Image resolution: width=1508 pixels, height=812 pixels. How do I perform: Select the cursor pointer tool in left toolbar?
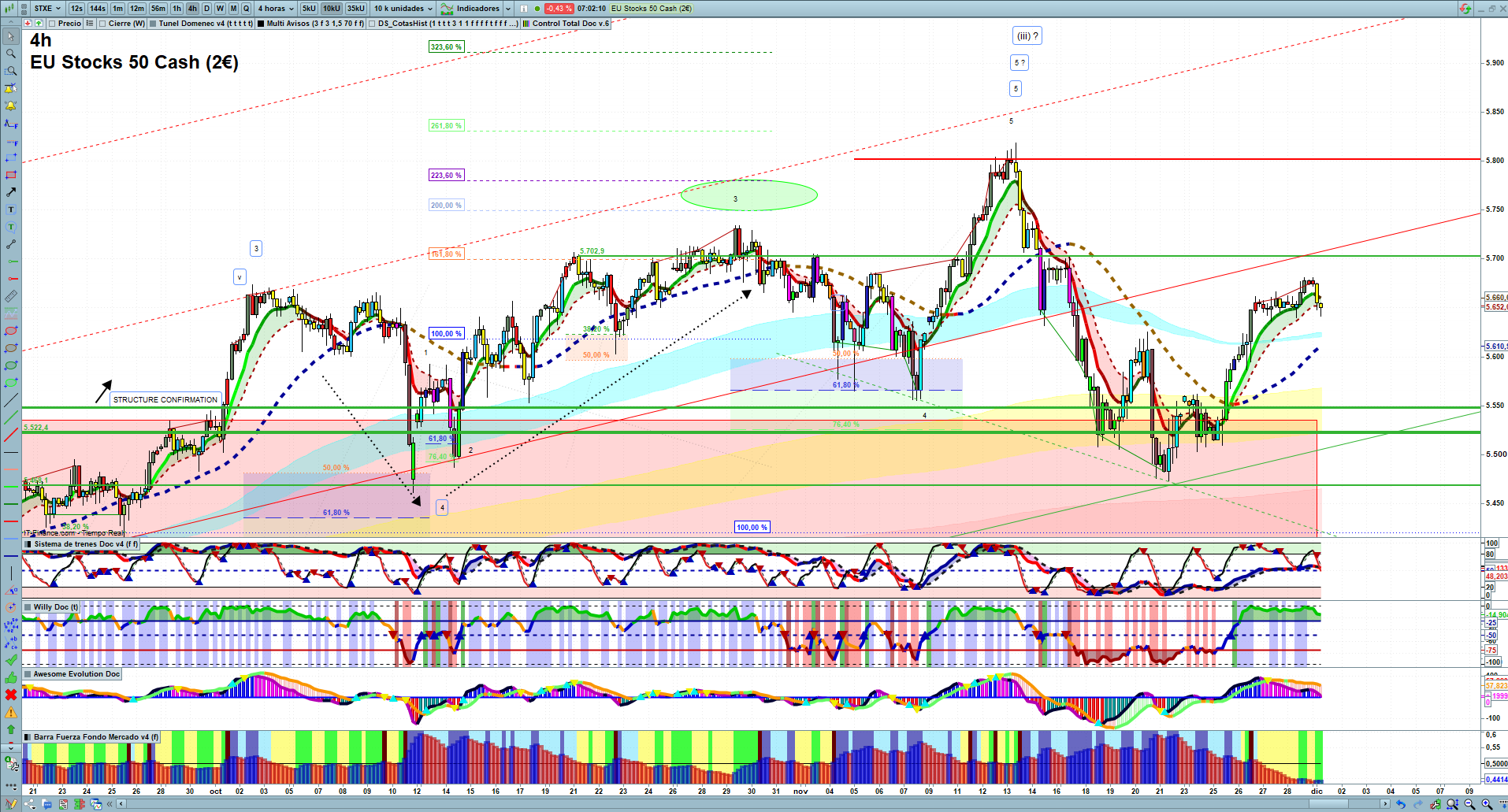(11, 36)
